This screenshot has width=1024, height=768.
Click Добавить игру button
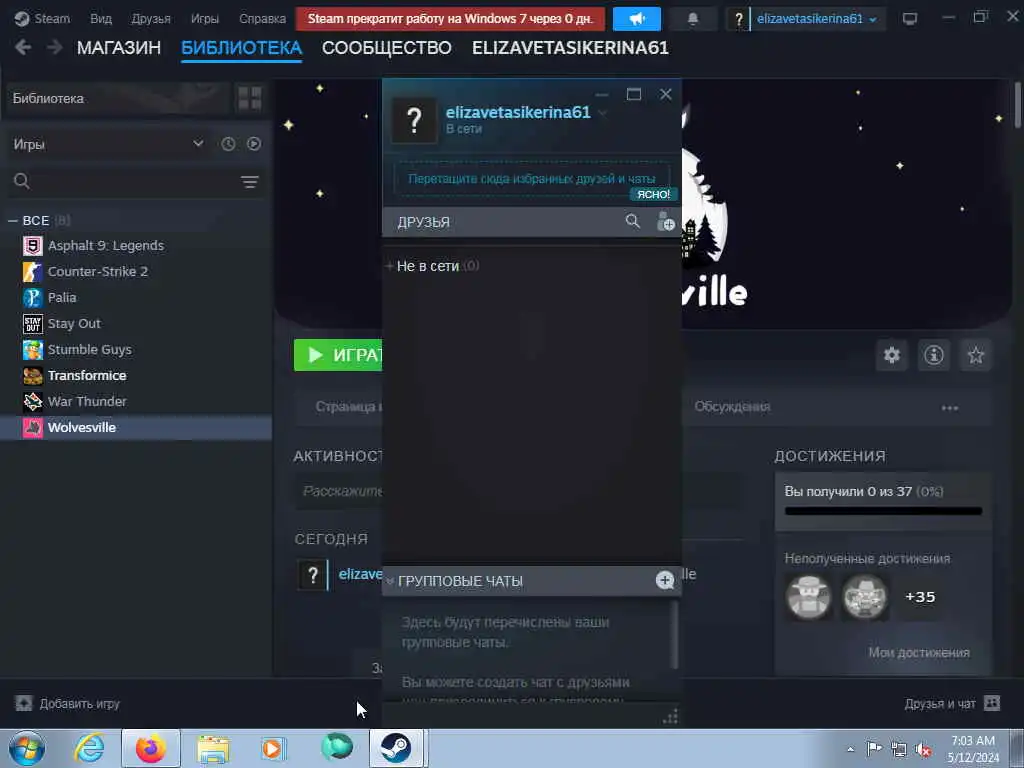(67, 703)
